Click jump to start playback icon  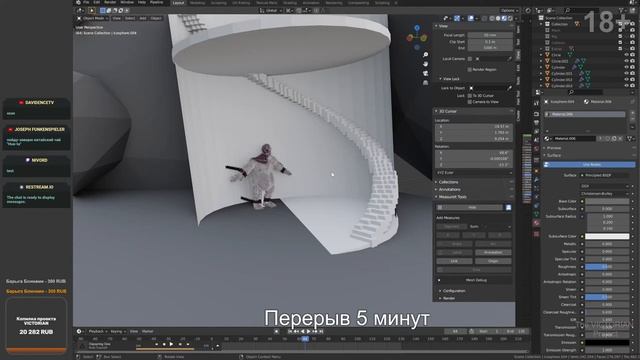[x=290, y=331]
